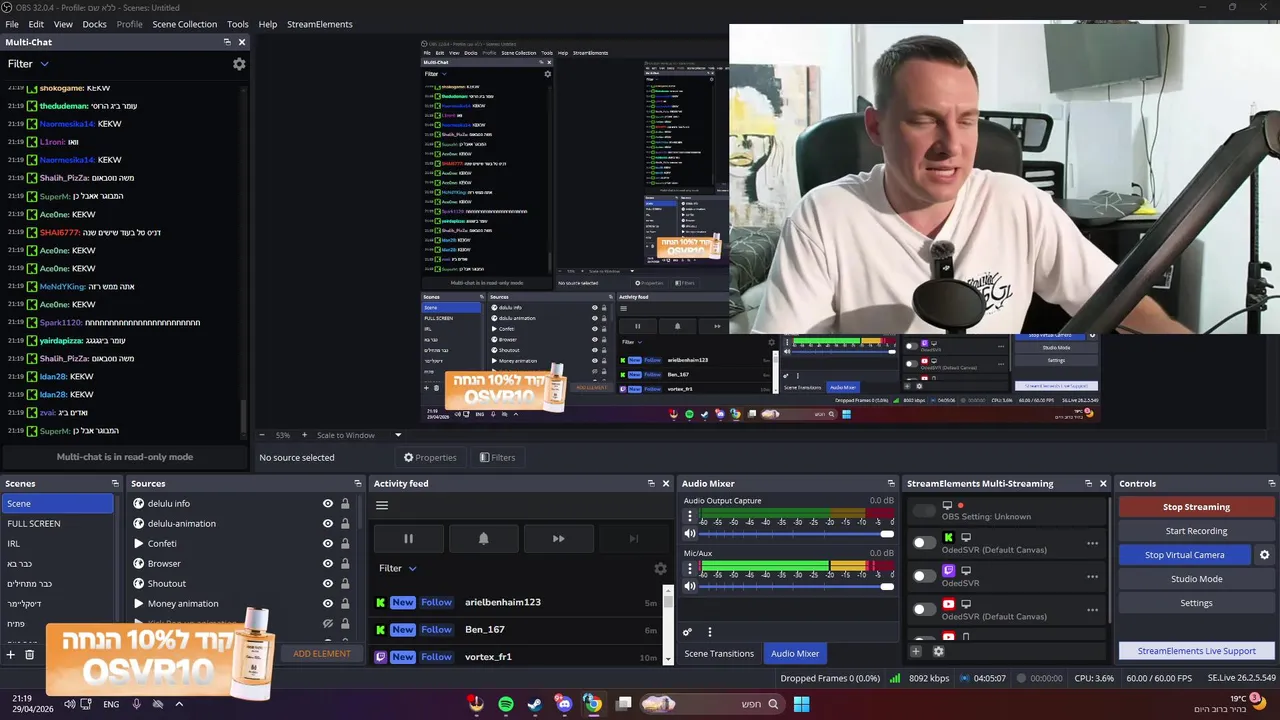
Task: Expand Activity feed Filter dropdown
Action: [398, 568]
